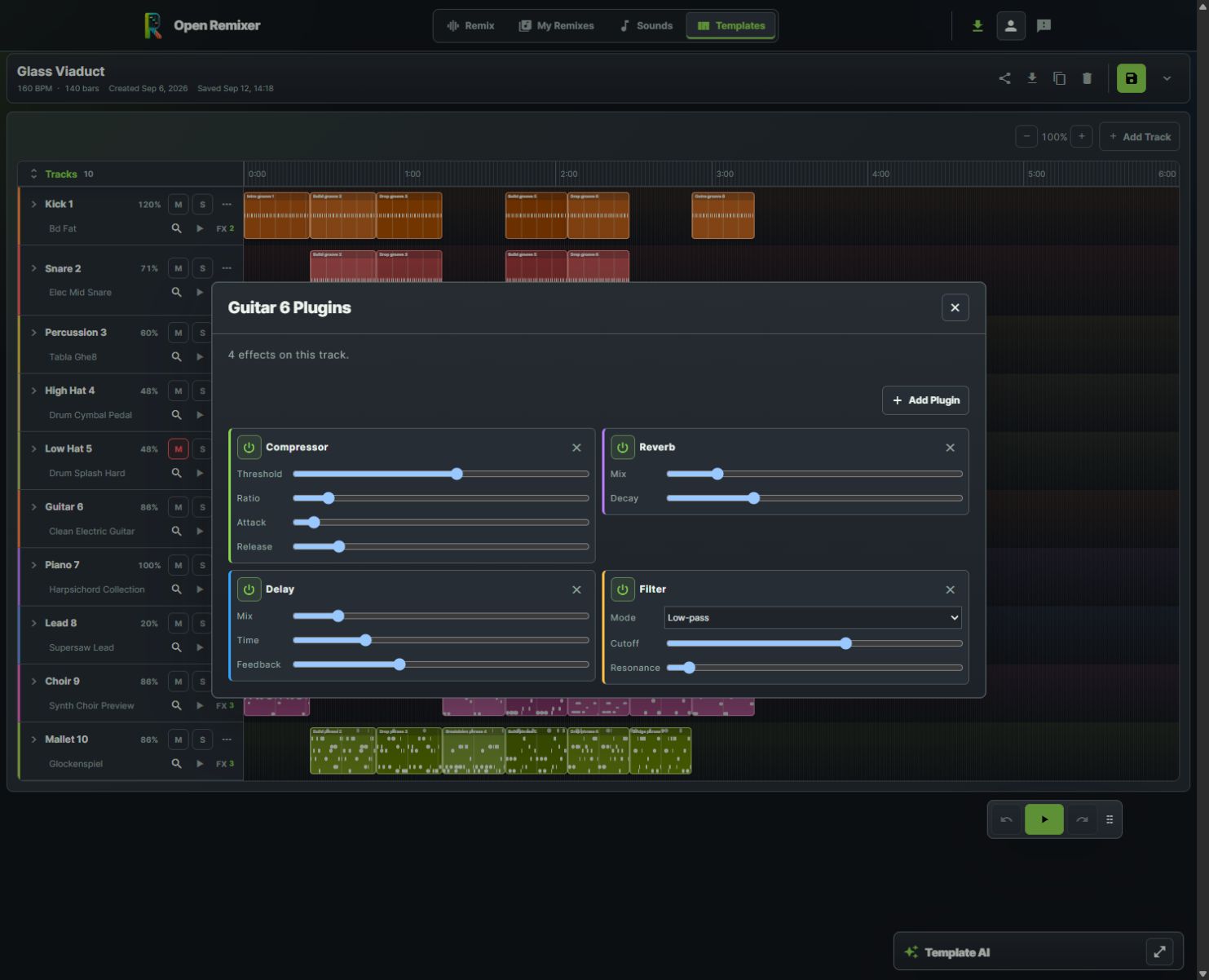
Task: Expand the Kick 1 track row
Action: tap(33, 205)
